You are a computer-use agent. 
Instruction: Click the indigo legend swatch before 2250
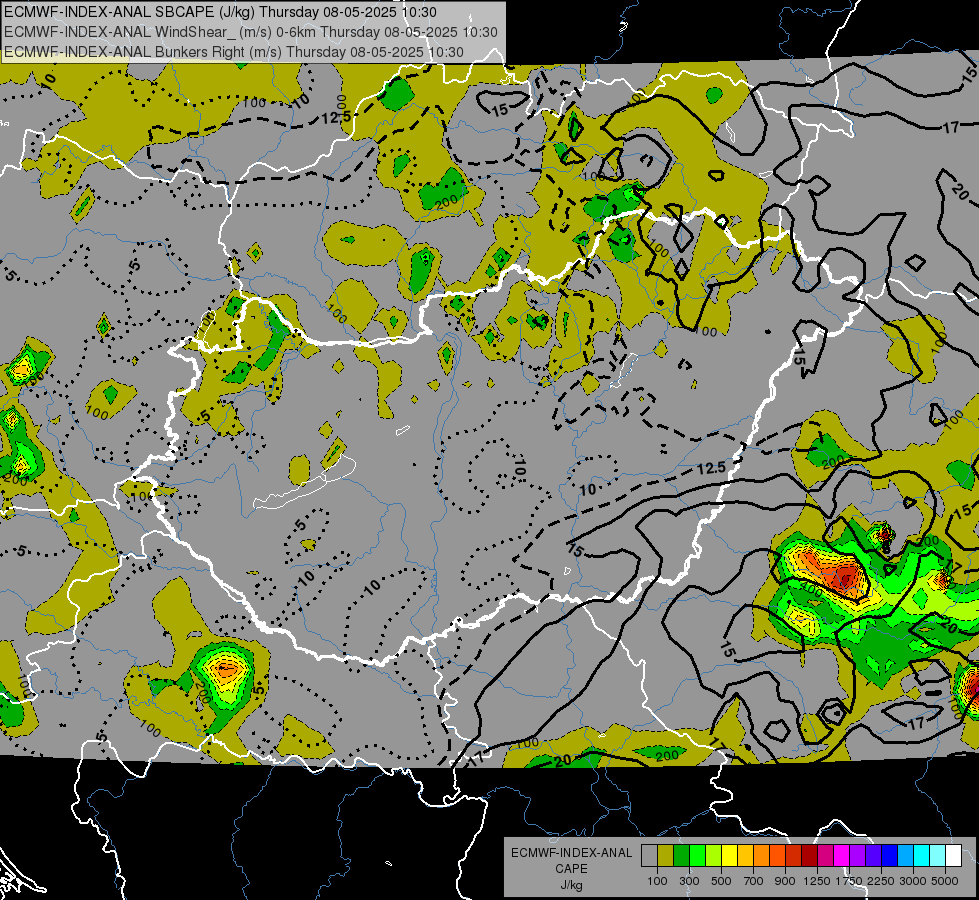tap(873, 856)
